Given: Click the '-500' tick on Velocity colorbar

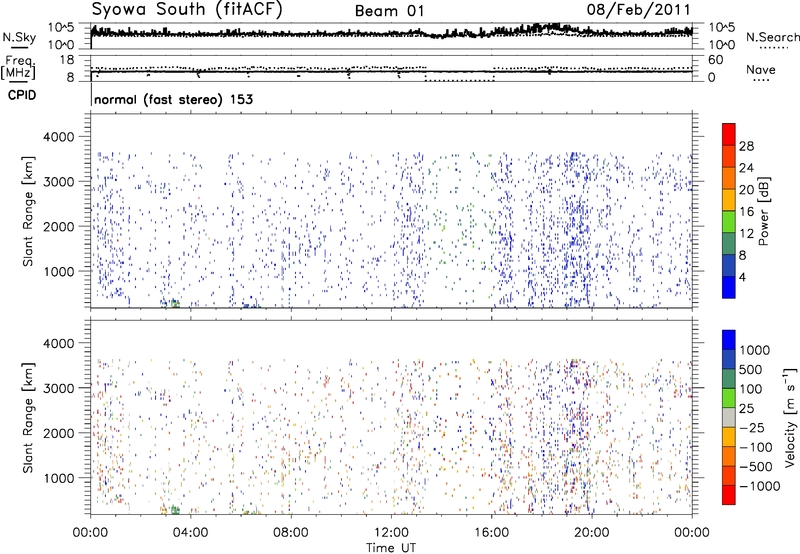Looking at the screenshot, I should coord(756,467).
